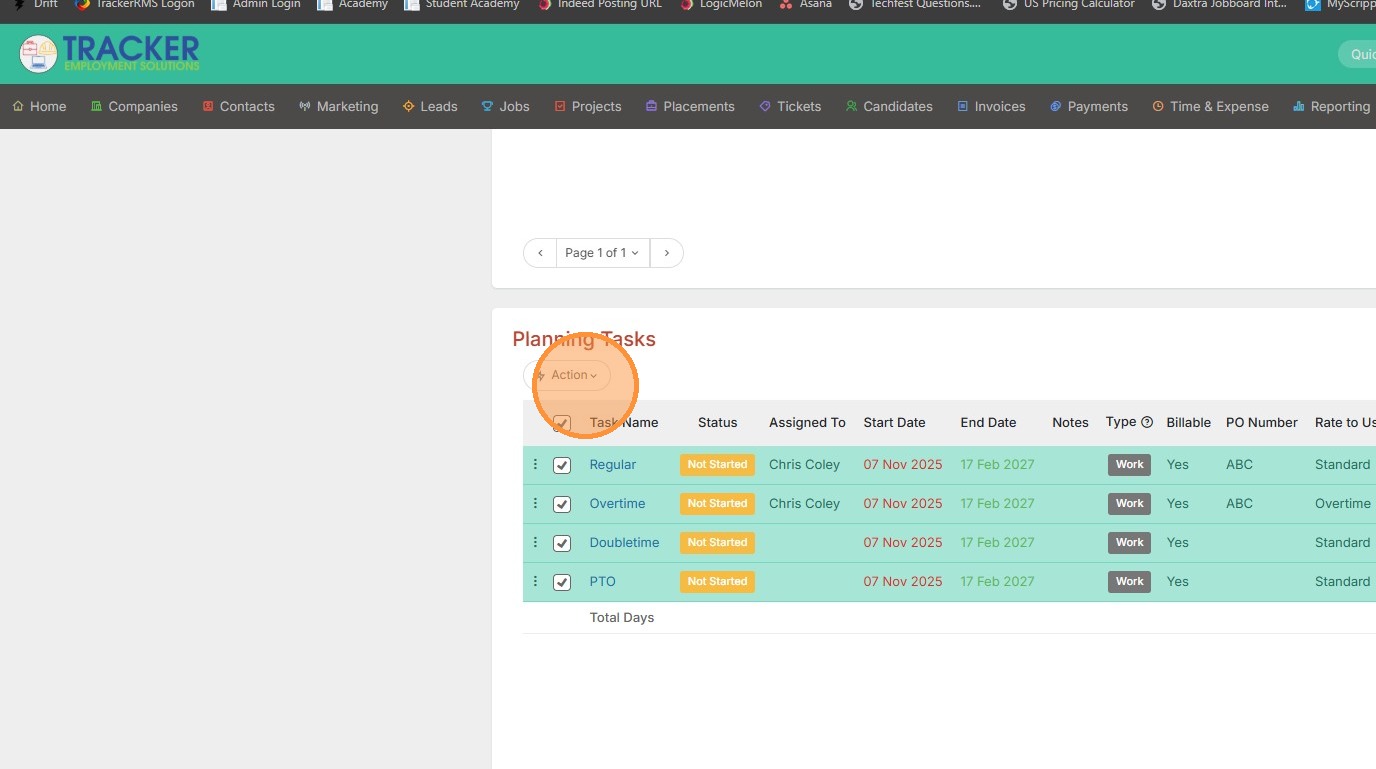Click start date 07 Nov 2025 for Doubletime
The width and height of the screenshot is (1376, 769).
(x=903, y=542)
